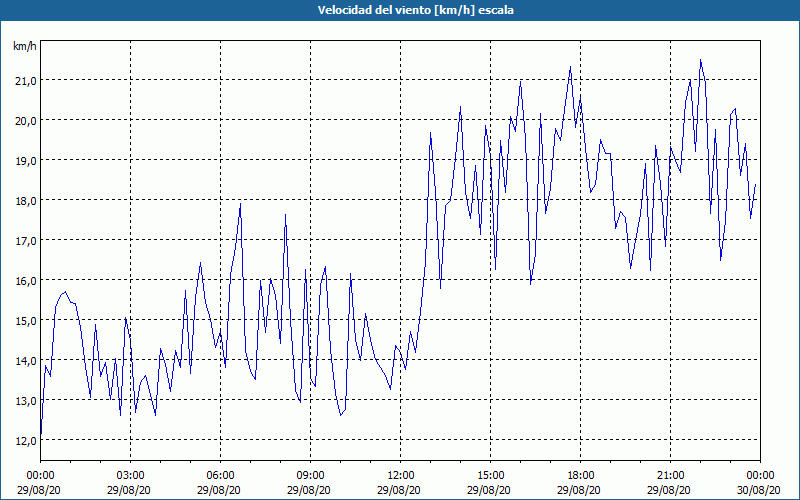Click the 30/08/20 date label
The image size is (800, 500).
click(758, 490)
